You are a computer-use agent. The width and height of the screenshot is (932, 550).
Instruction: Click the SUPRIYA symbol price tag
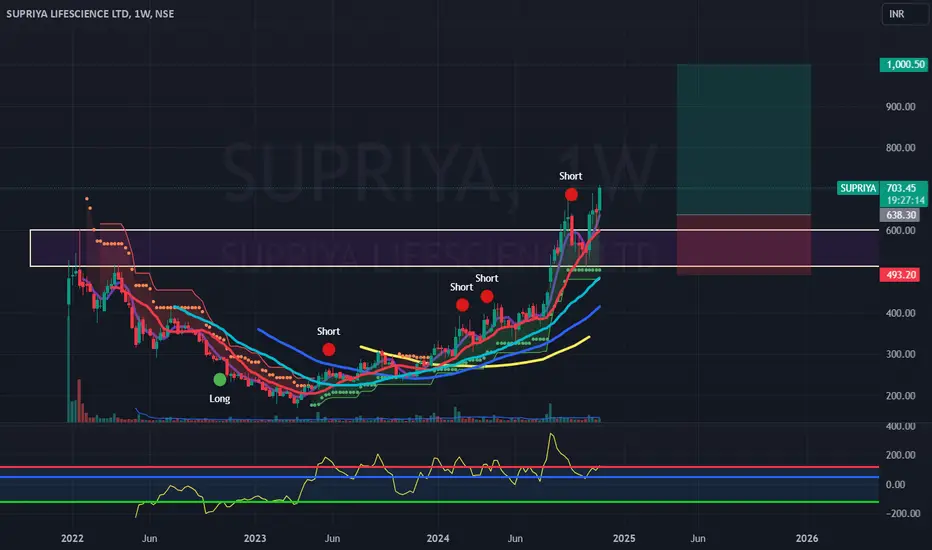858,188
